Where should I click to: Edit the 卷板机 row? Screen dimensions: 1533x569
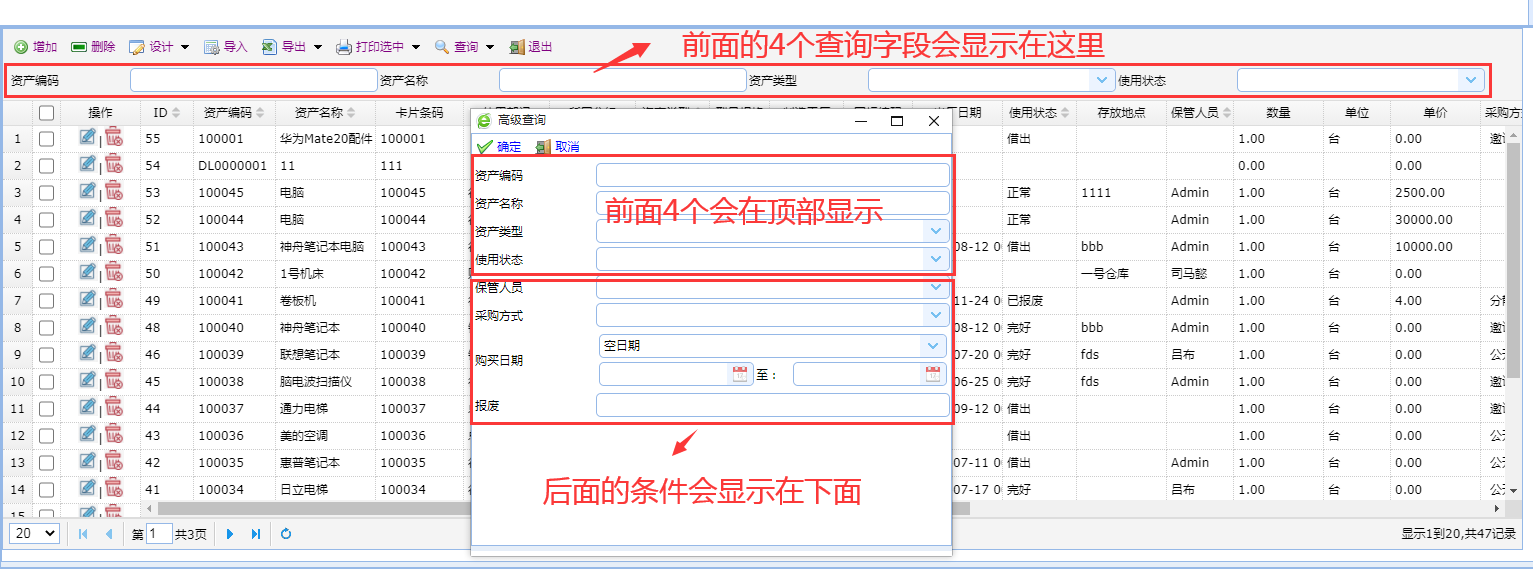point(88,299)
